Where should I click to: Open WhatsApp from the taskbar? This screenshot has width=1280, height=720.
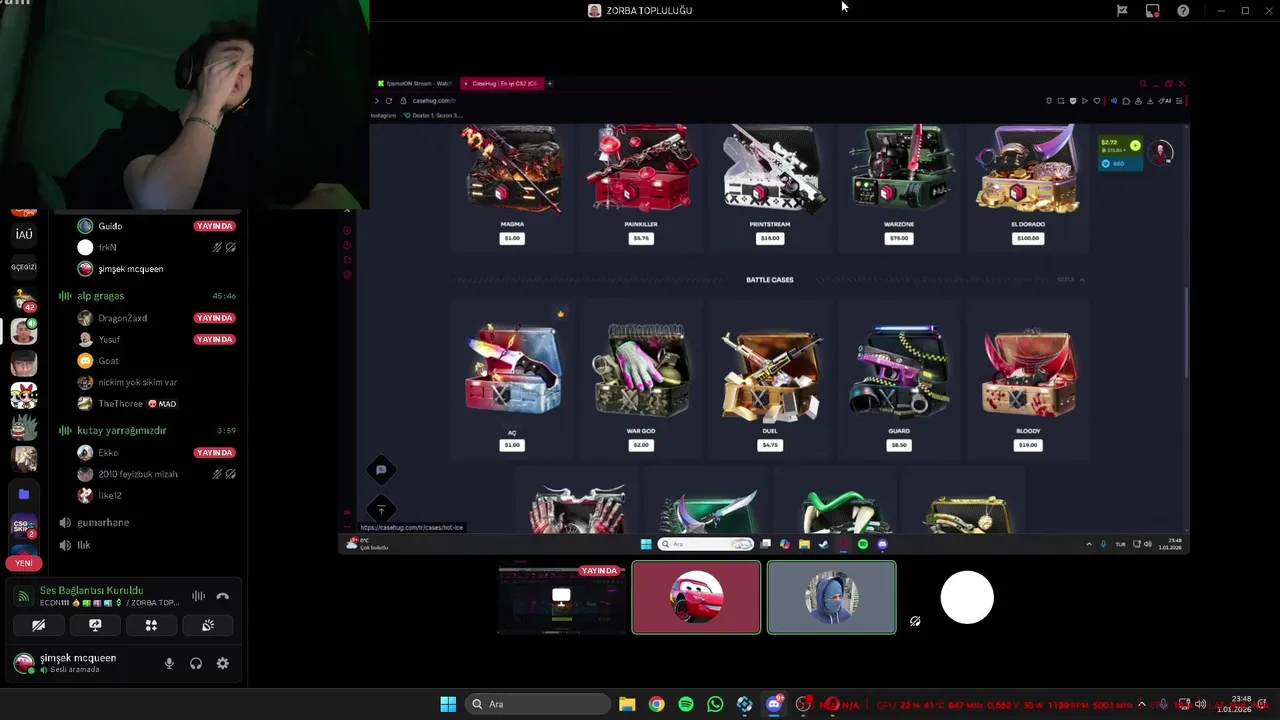pos(715,704)
